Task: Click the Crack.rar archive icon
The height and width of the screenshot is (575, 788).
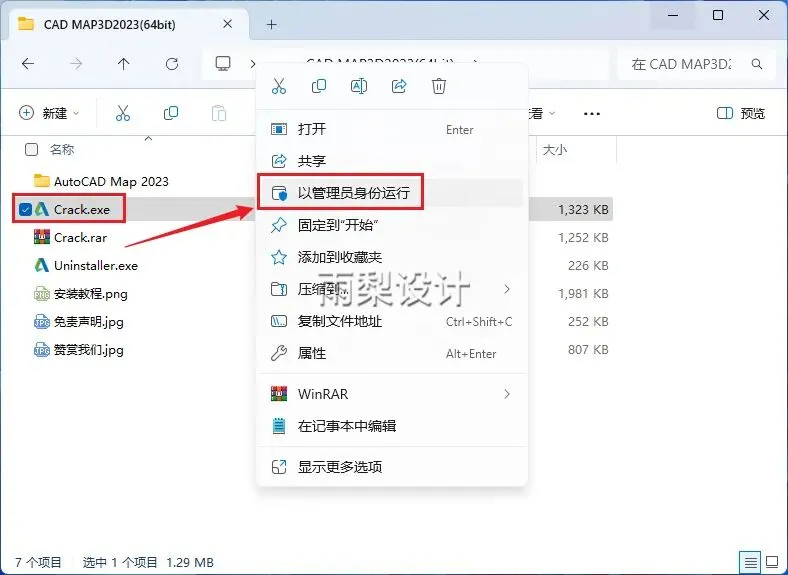Action: pos(42,237)
